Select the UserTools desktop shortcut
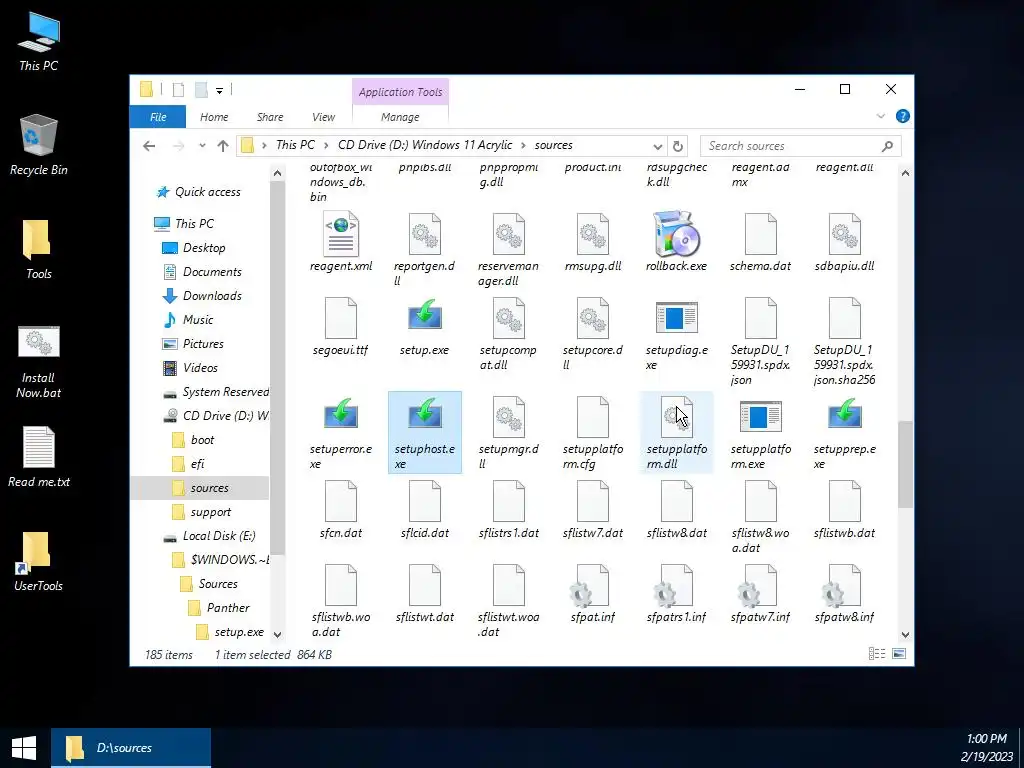 pyautogui.click(x=39, y=561)
